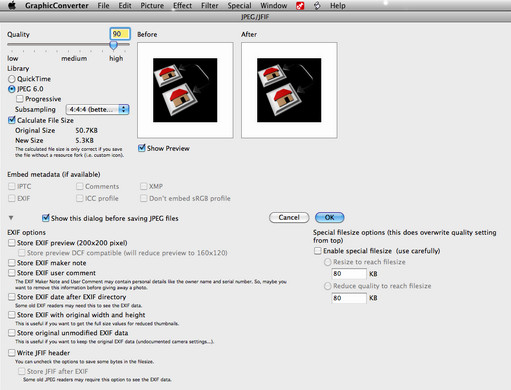Enable Store EXIF maker note
Viewport: 511px width, 390px height.
click(12, 263)
